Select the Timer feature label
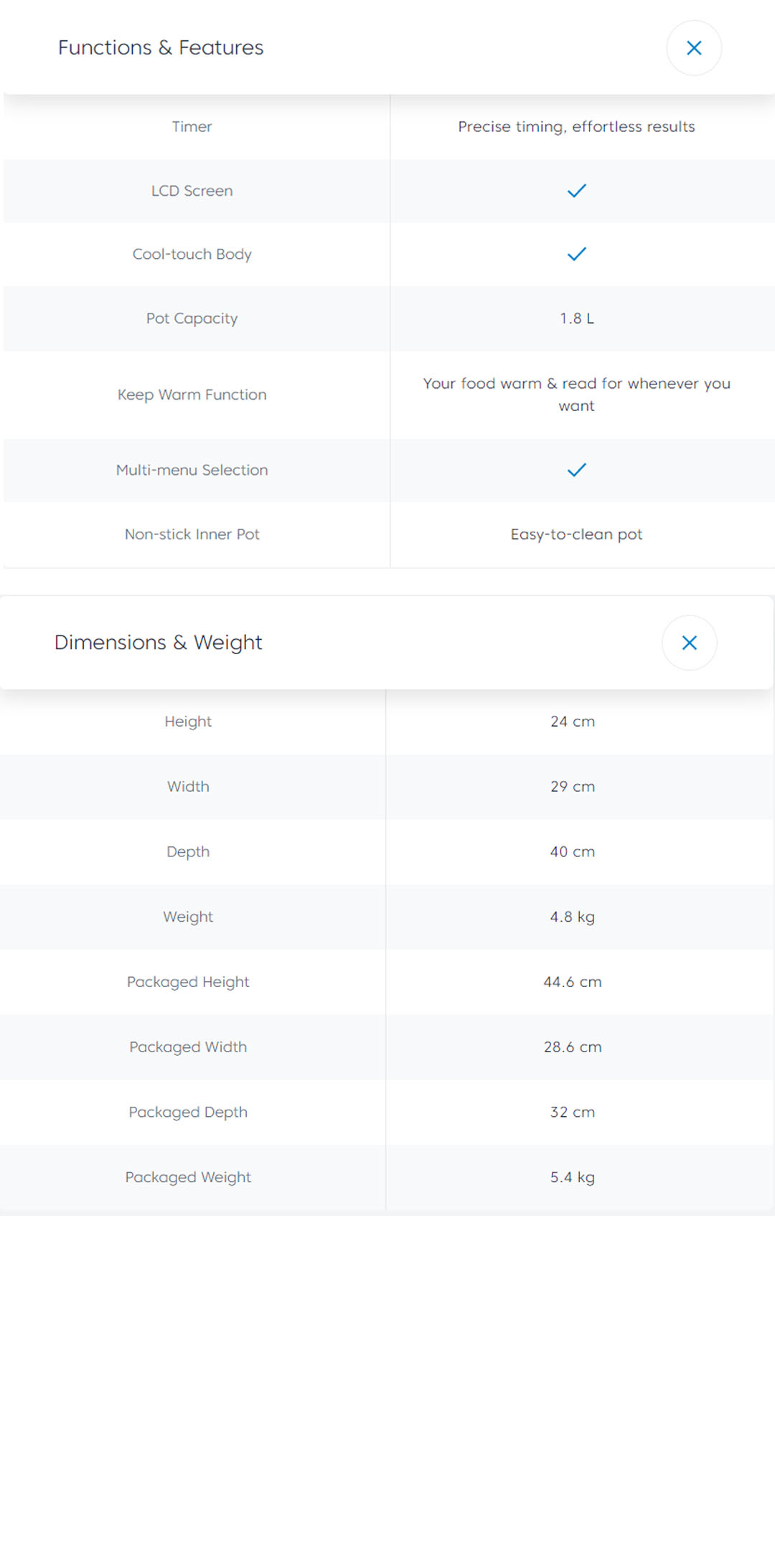Screen dimensions: 775x1568 point(192,127)
